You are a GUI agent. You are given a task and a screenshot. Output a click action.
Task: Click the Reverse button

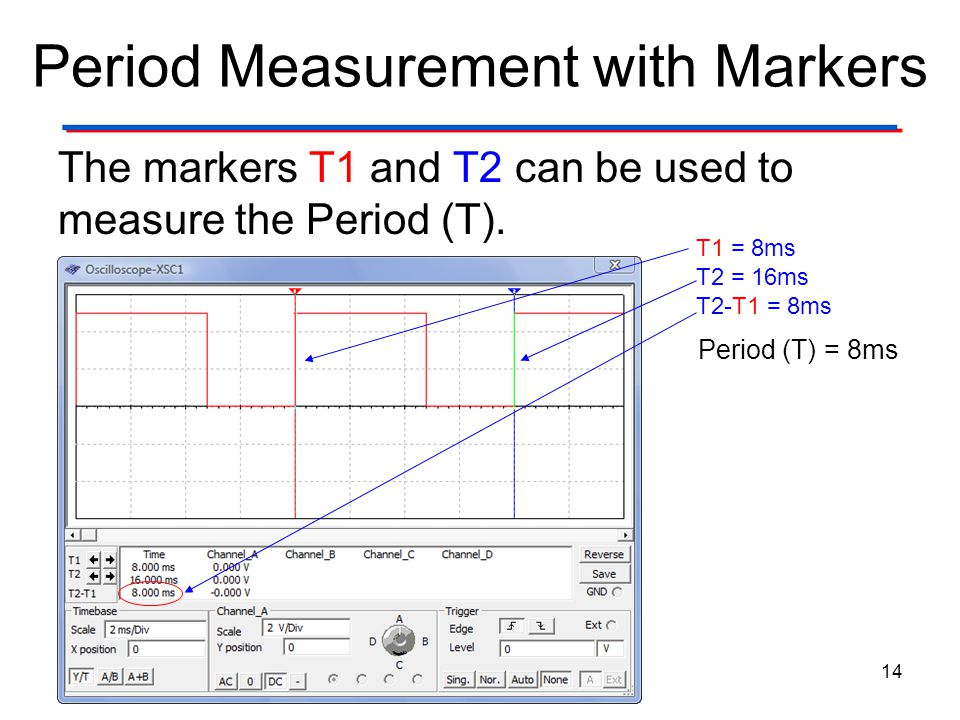pyautogui.click(x=604, y=554)
